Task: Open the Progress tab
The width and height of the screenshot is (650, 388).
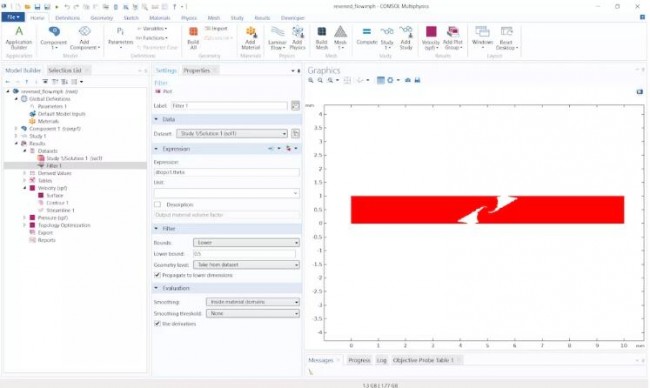Action: (x=359, y=360)
